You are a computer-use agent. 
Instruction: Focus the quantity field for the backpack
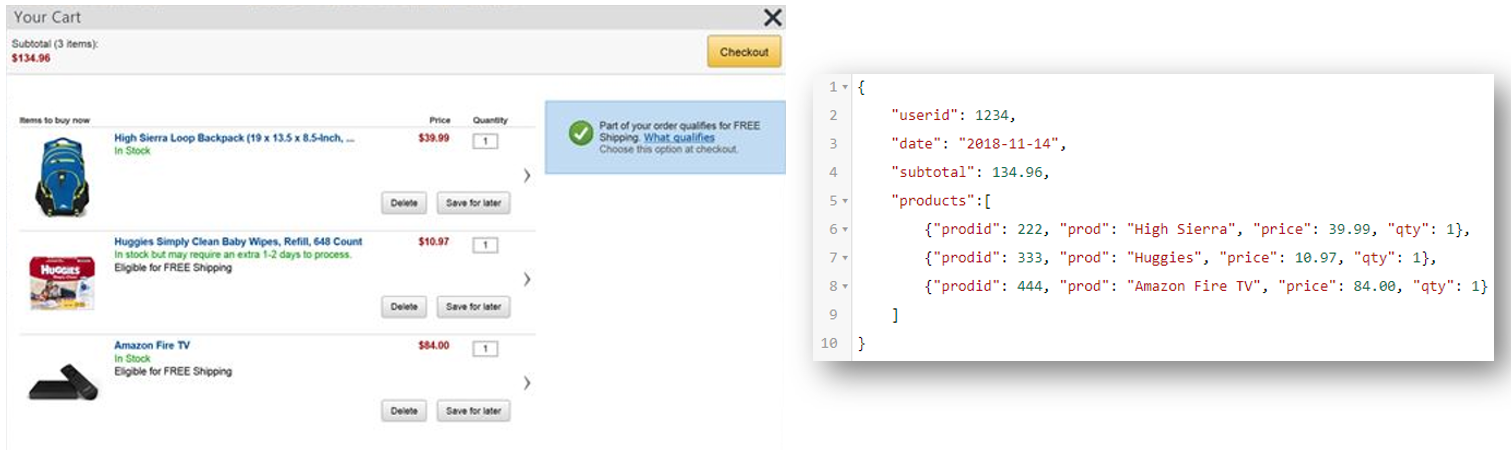485,141
